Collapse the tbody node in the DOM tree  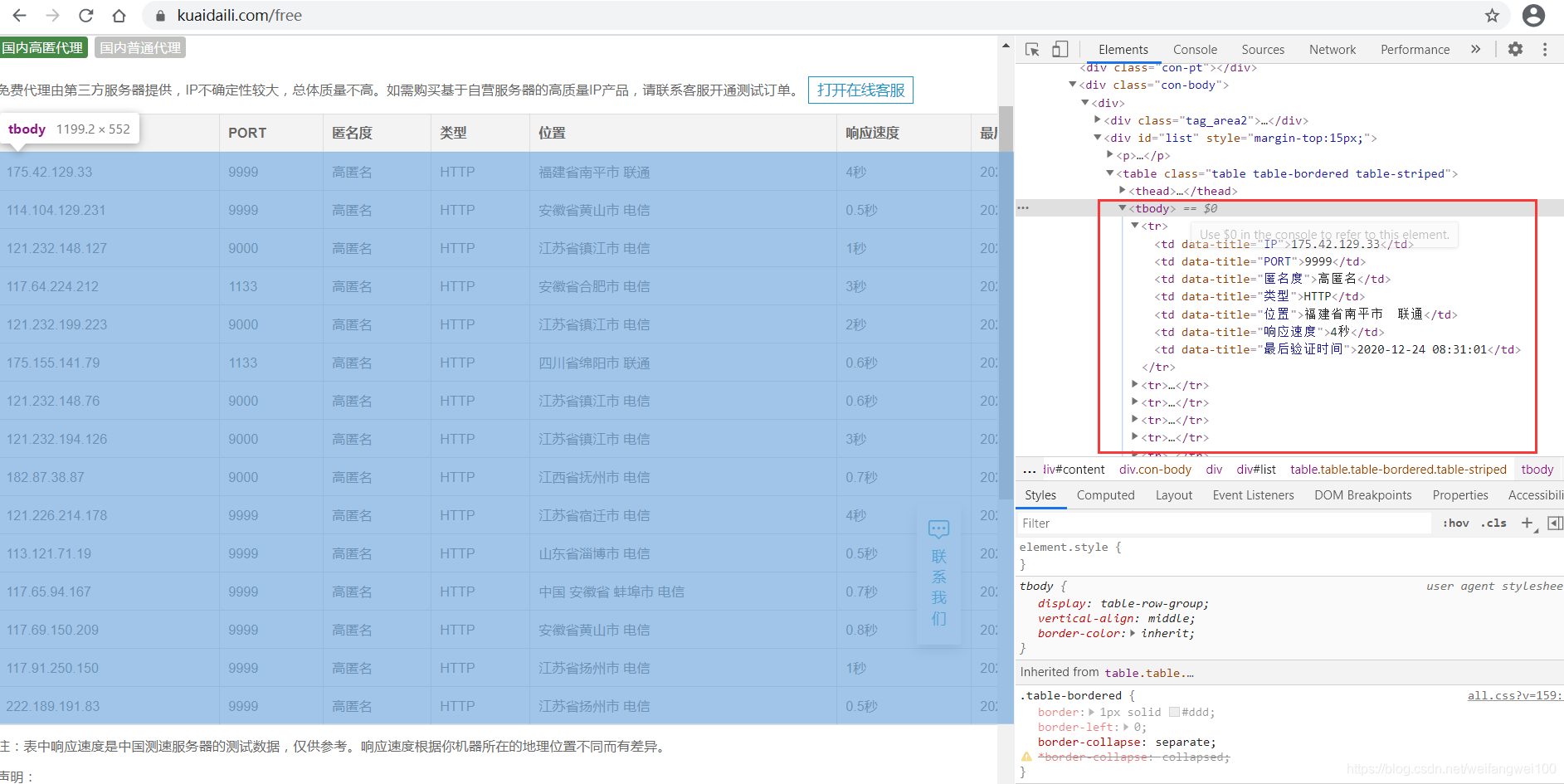pos(1123,208)
